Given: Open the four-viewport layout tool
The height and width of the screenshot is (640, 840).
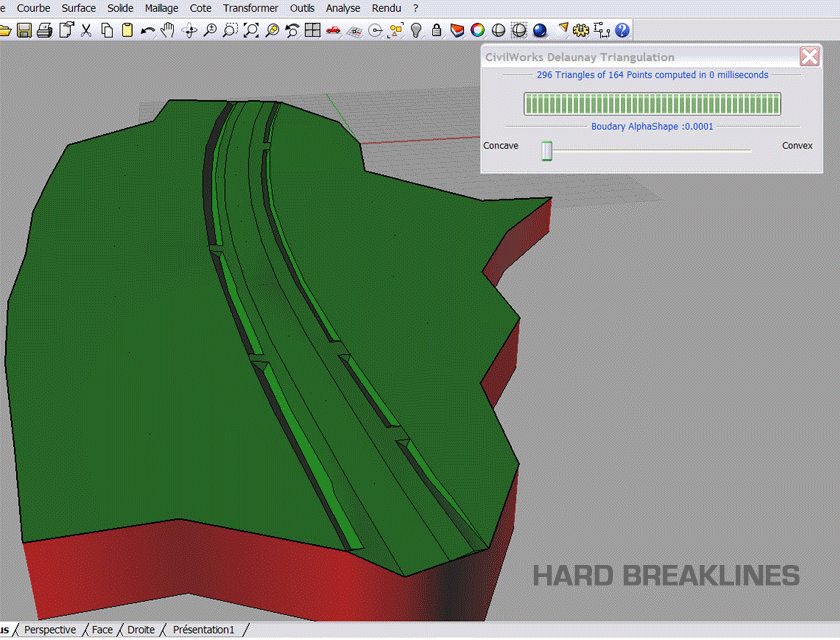Looking at the screenshot, I should tap(313, 30).
